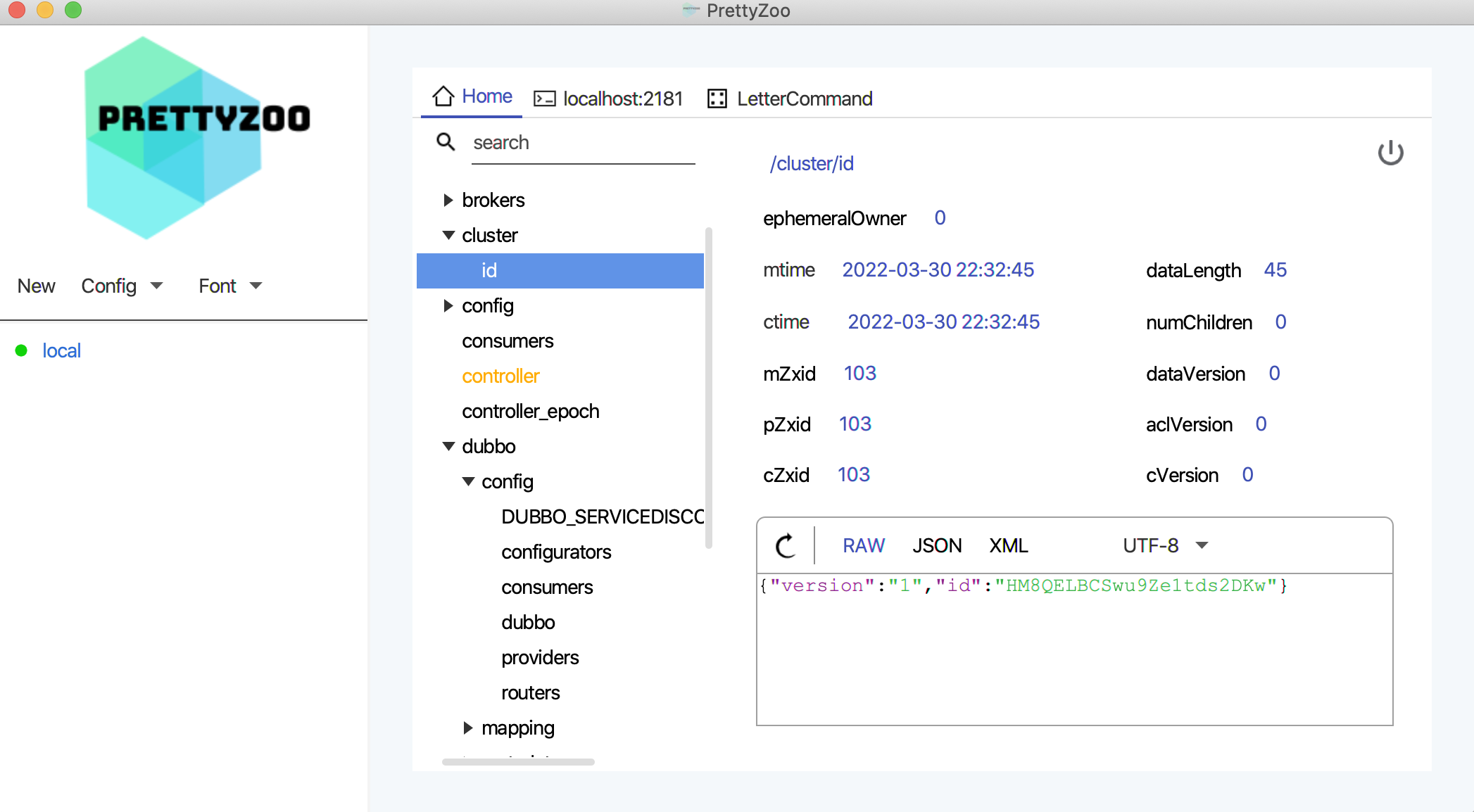Image resolution: width=1474 pixels, height=812 pixels.
Task: Click the terminal icon beside localhost:2181
Action: [544, 99]
